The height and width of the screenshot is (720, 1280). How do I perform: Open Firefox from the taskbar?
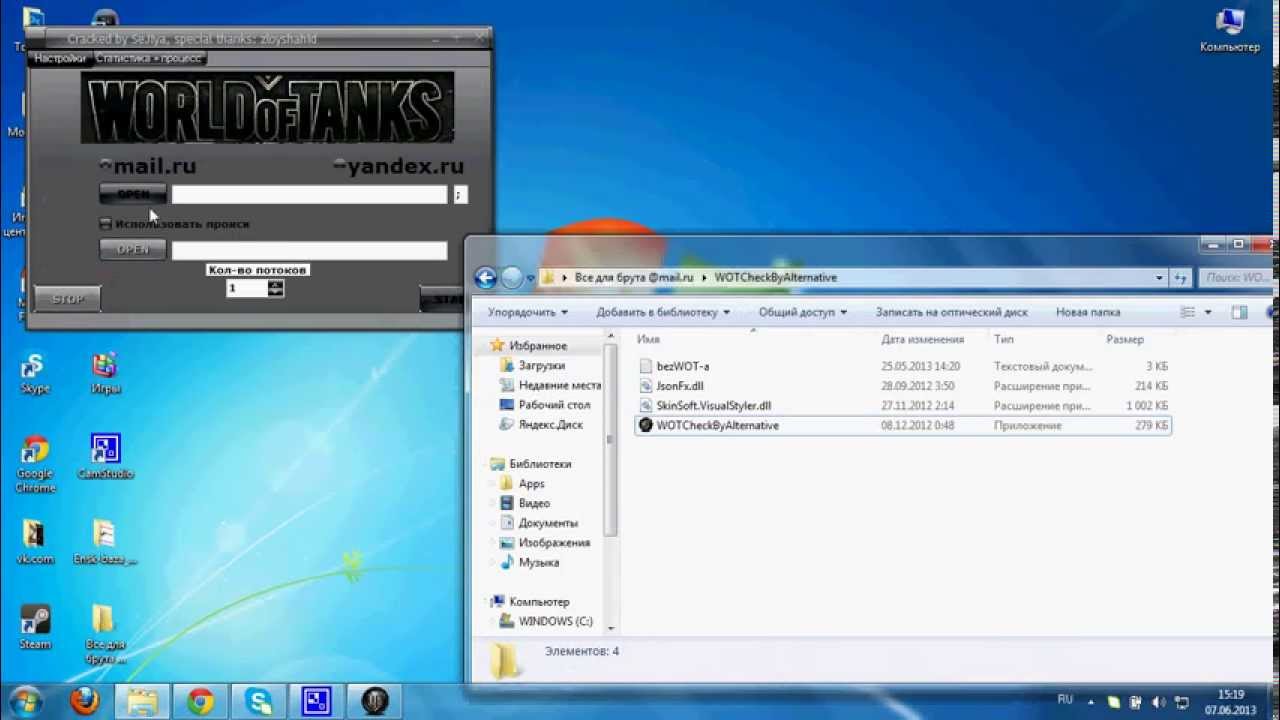coord(84,700)
